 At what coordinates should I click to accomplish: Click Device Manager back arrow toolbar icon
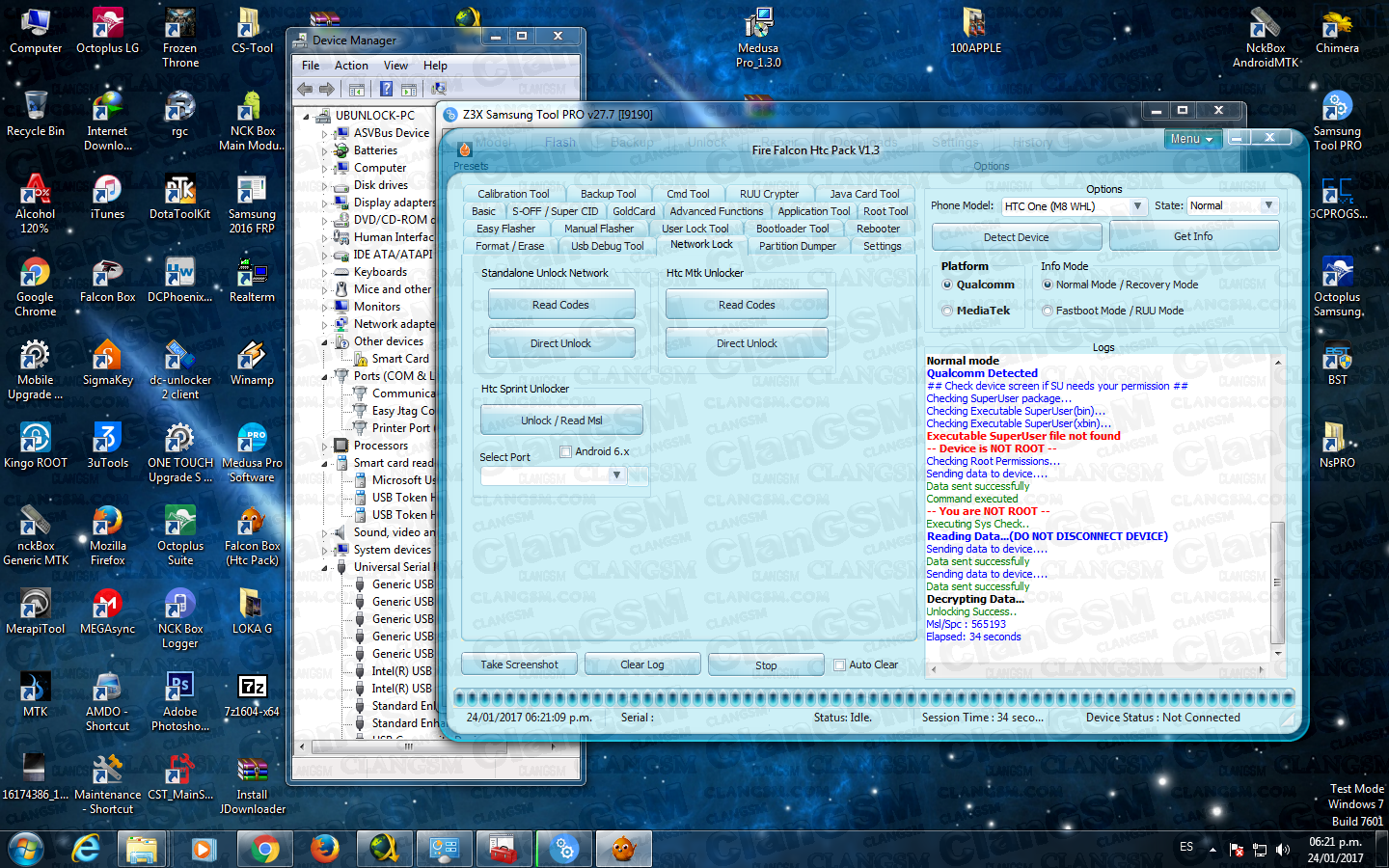pyautogui.click(x=305, y=89)
